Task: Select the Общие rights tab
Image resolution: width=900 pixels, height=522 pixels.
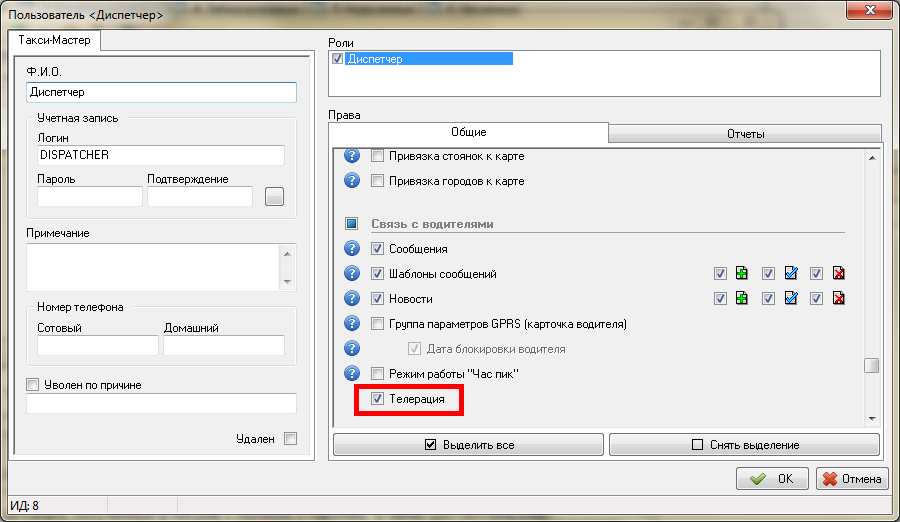Action: pos(468,133)
